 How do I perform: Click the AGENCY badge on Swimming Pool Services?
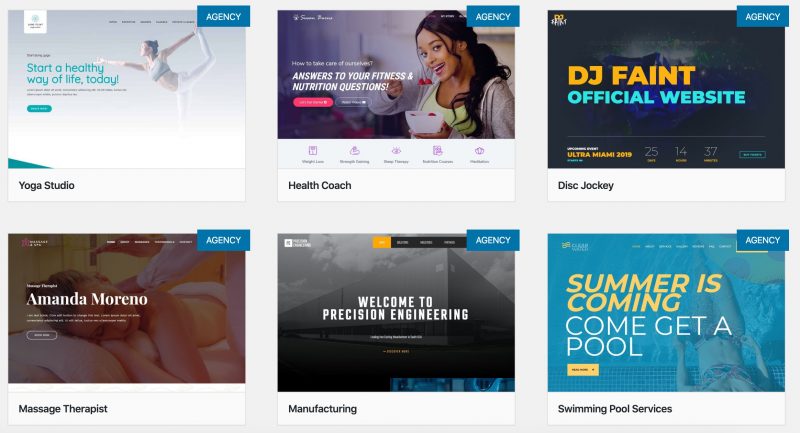coord(763,240)
